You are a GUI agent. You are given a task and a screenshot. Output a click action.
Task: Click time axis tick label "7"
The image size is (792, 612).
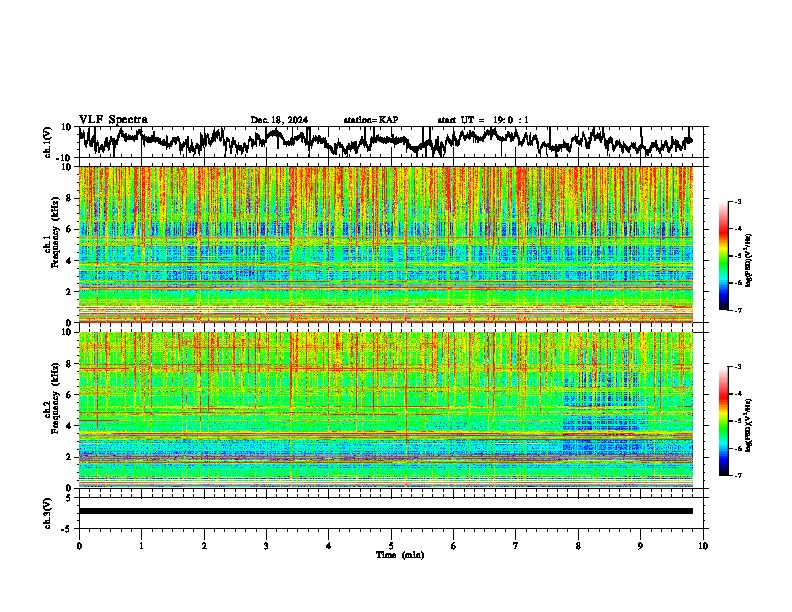[x=516, y=546]
